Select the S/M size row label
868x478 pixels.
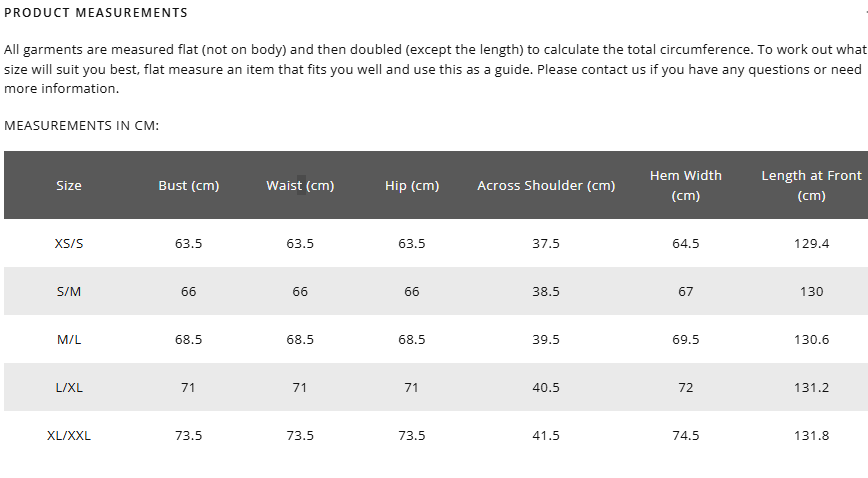tap(69, 291)
